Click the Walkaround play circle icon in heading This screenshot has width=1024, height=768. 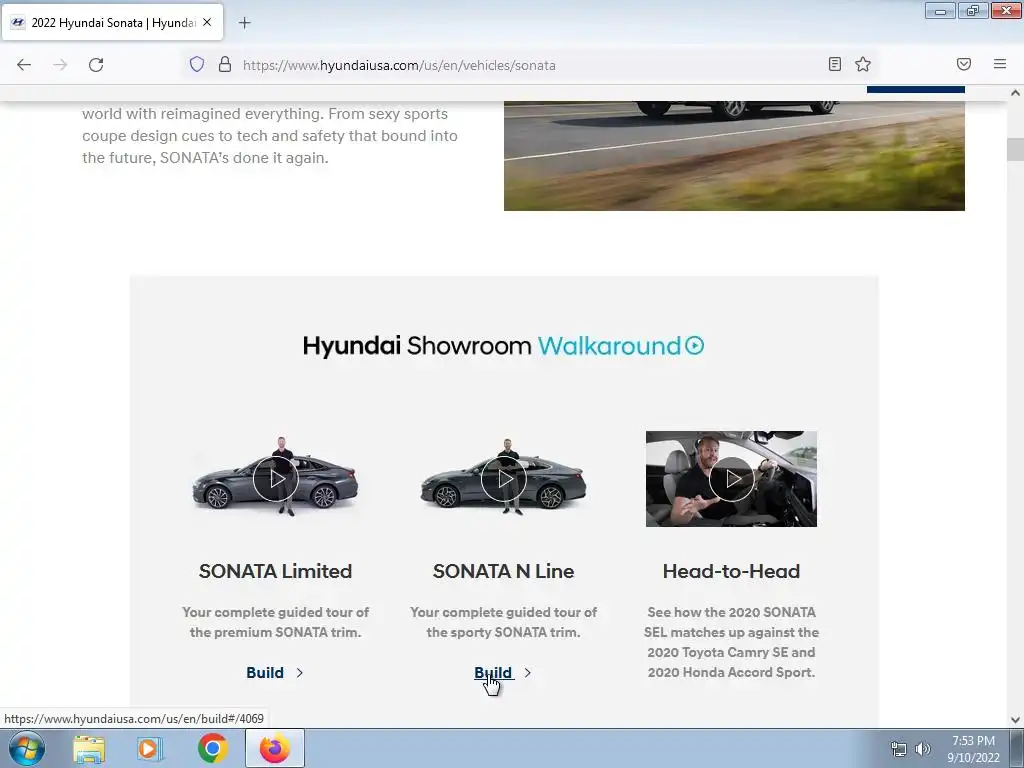click(x=694, y=345)
